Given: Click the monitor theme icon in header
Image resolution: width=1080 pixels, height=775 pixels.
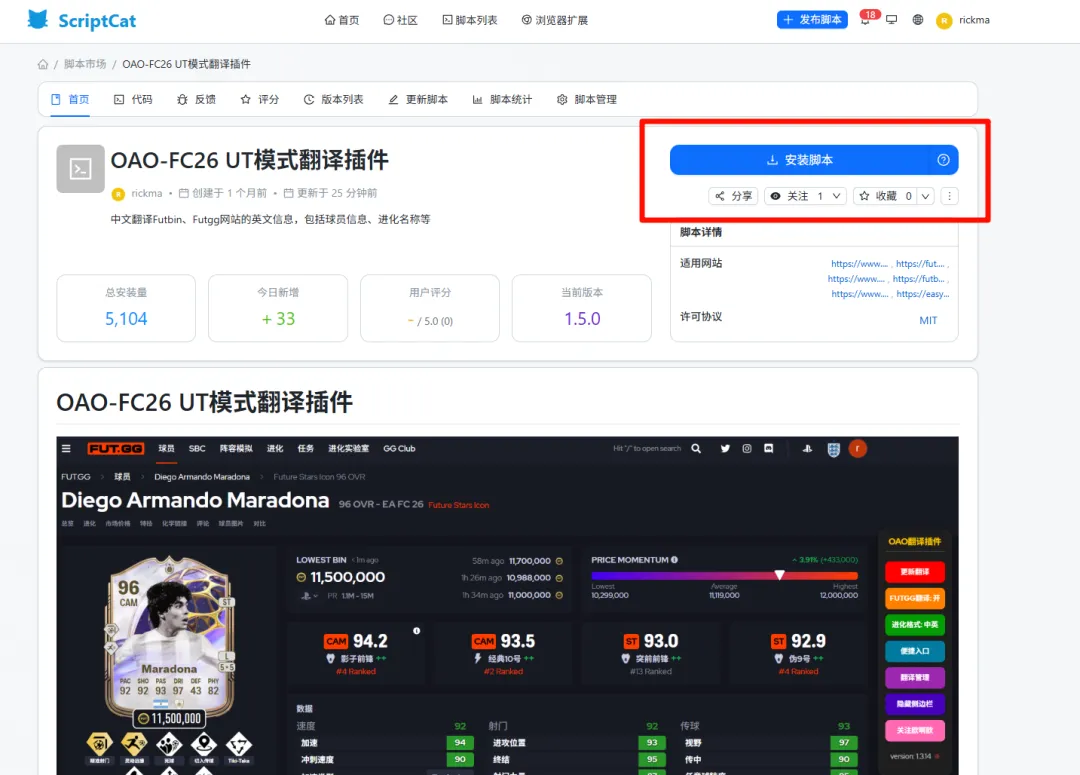Looking at the screenshot, I should (x=891, y=20).
